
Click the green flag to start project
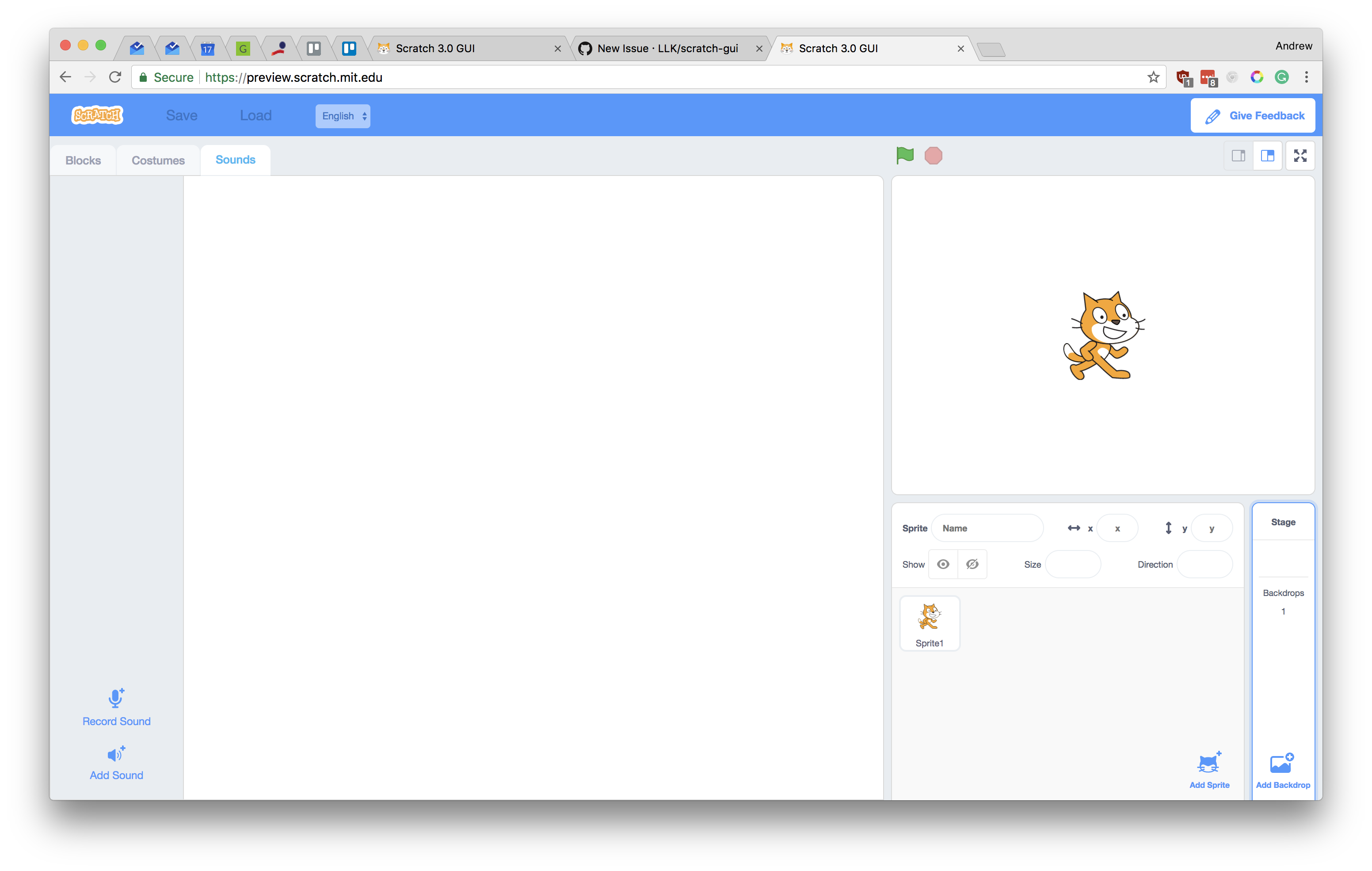(x=904, y=155)
